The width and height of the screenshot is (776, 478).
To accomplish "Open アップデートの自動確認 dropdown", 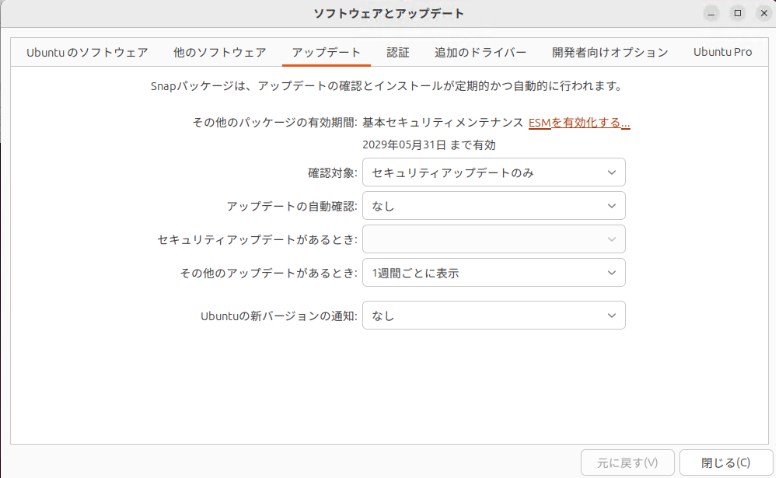I will tap(493, 206).
